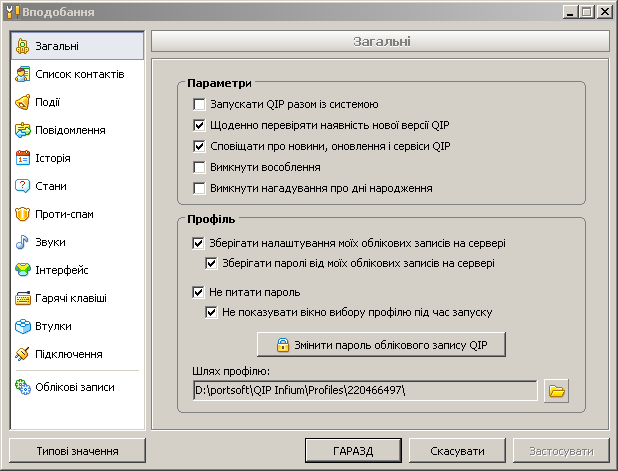
Task: Go to Облікові записи section
Action: pyautogui.click(x=74, y=387)
